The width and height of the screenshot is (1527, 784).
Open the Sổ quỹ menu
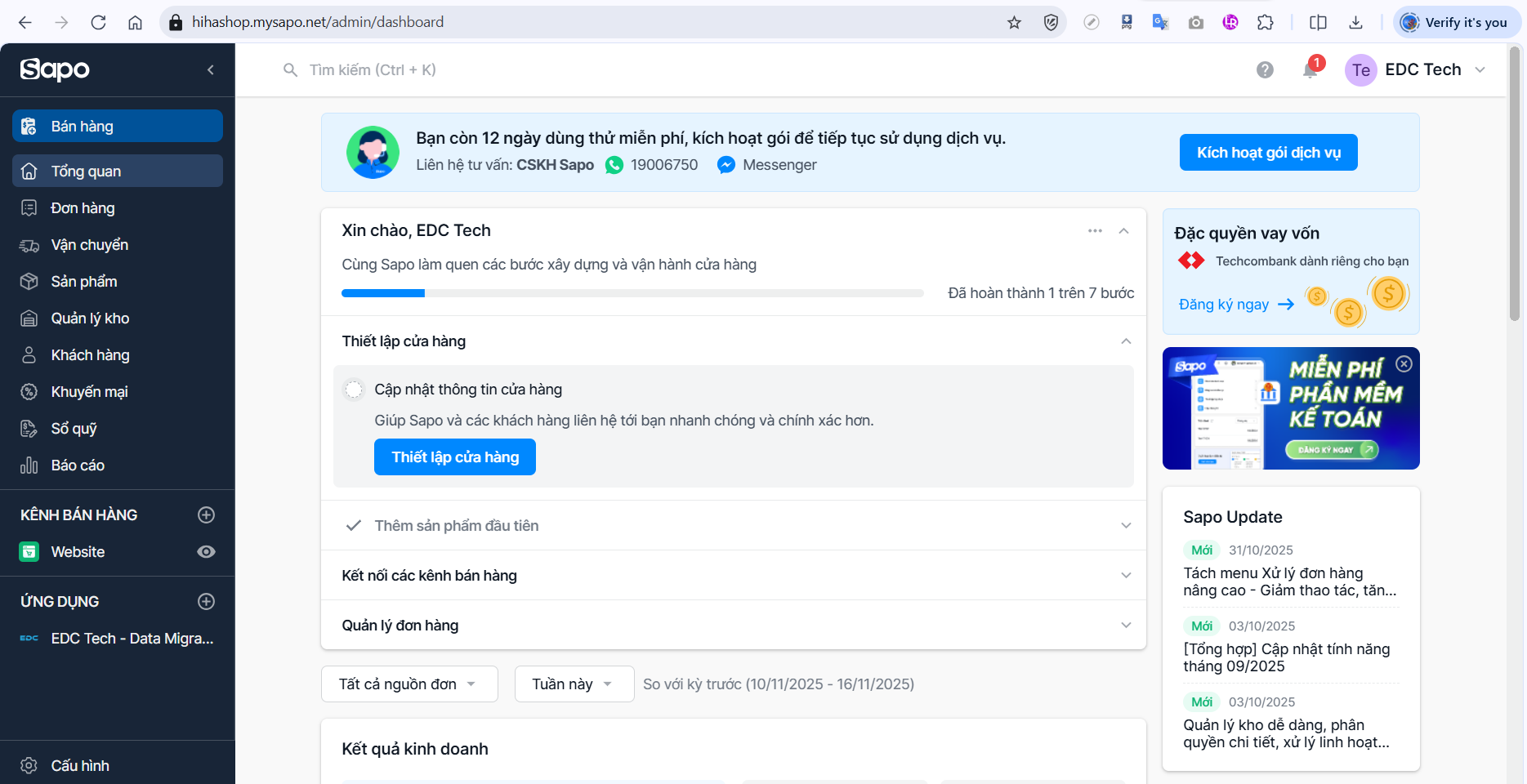pyautogui.click(x=118, y=429)
